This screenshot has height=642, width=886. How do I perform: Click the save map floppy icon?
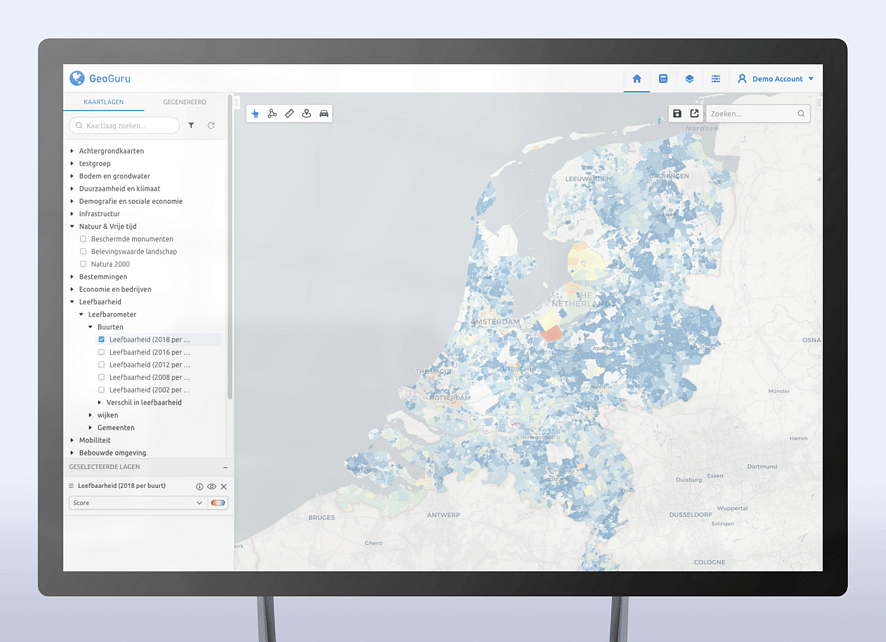point(677,114)
